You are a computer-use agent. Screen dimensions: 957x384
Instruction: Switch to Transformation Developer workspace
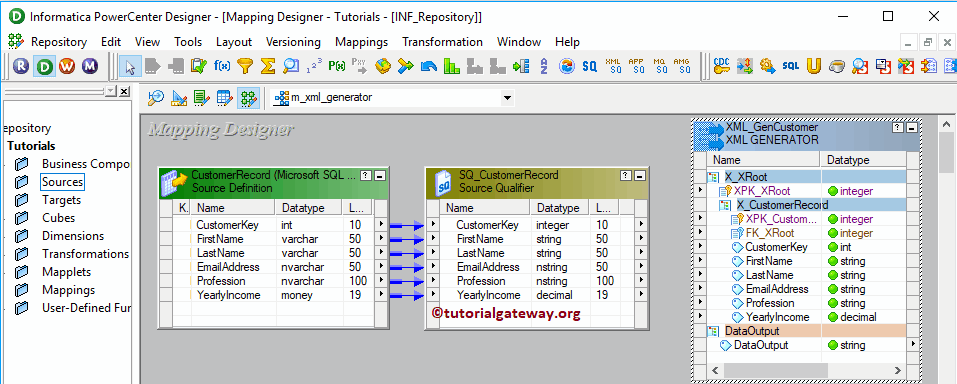pyautogui.click(x=201, y=98)
